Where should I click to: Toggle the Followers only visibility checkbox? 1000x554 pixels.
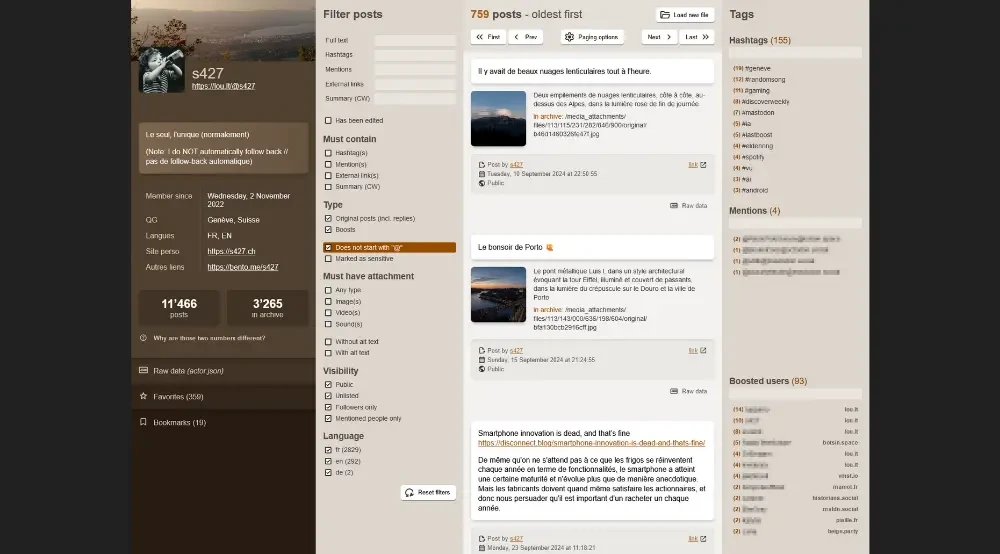(328, 407)
